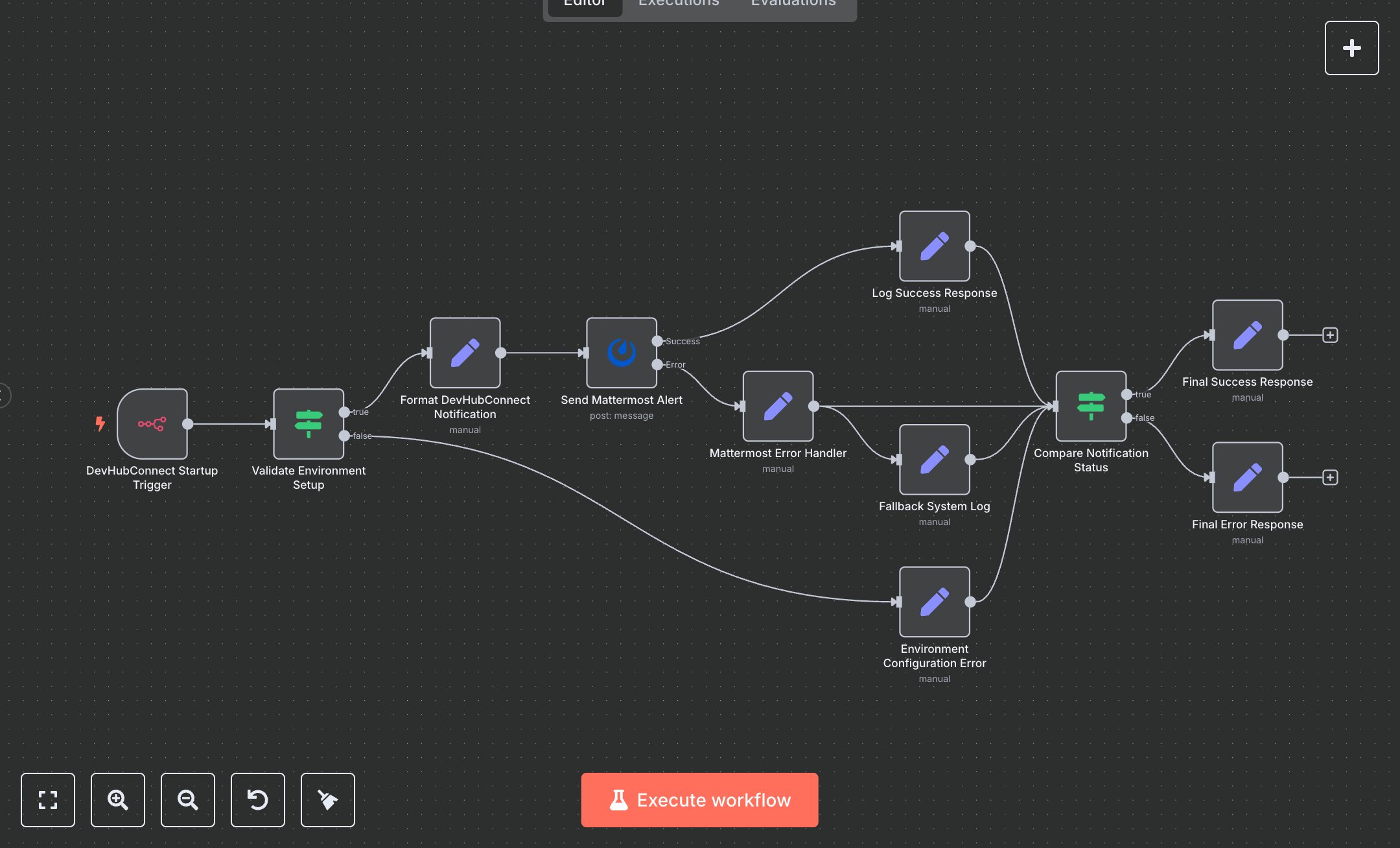The image size is (1400, 848).
Task: Open the DevHubConnect Startup Trigger node
Action: [x=151, y=425]
